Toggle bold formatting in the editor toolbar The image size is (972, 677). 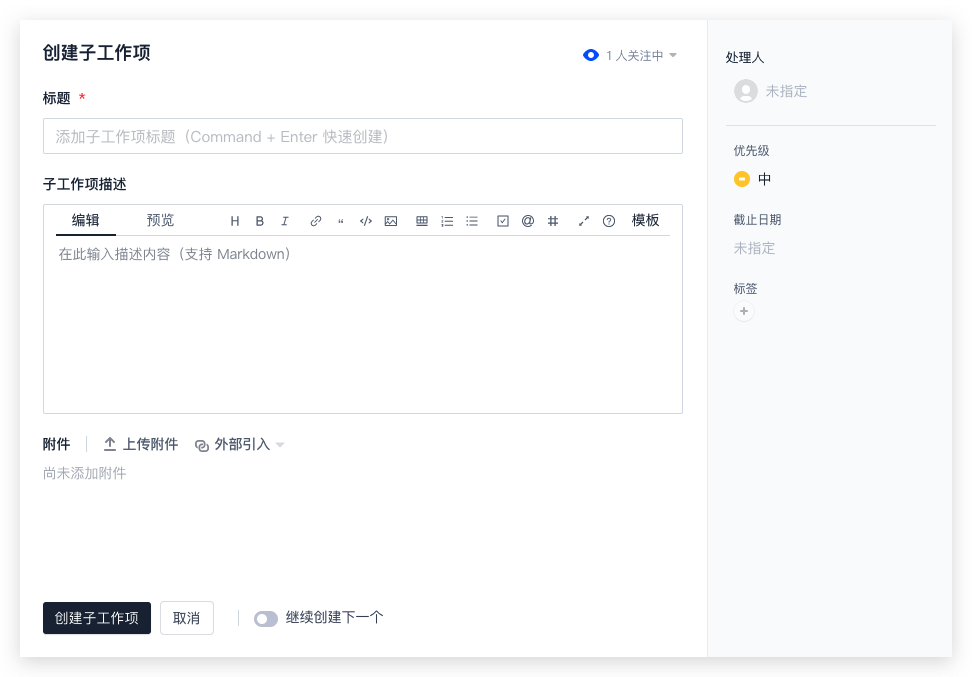click(x=260, y=221)
